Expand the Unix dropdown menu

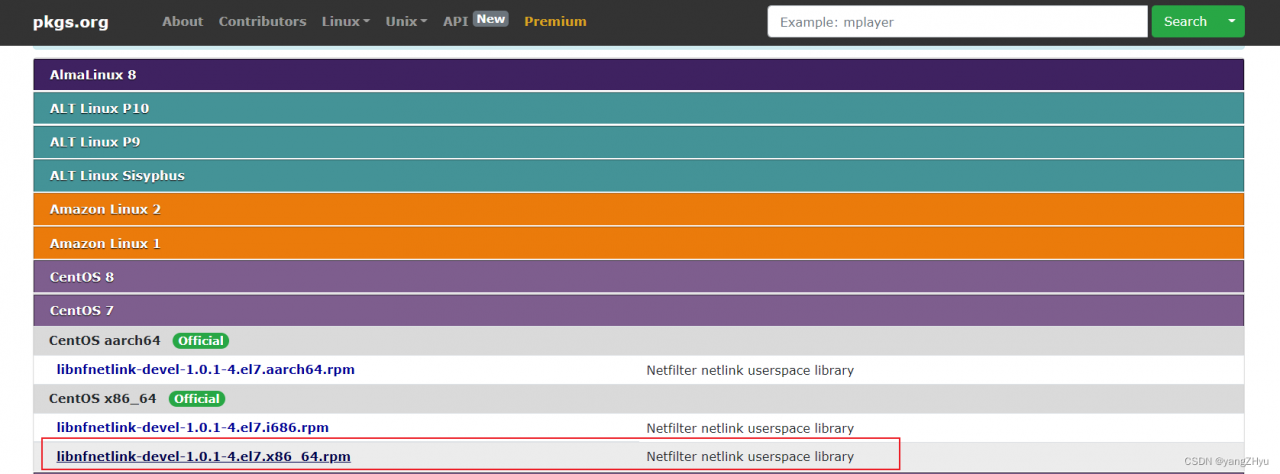pyautogui.click(x=407, y=21)
